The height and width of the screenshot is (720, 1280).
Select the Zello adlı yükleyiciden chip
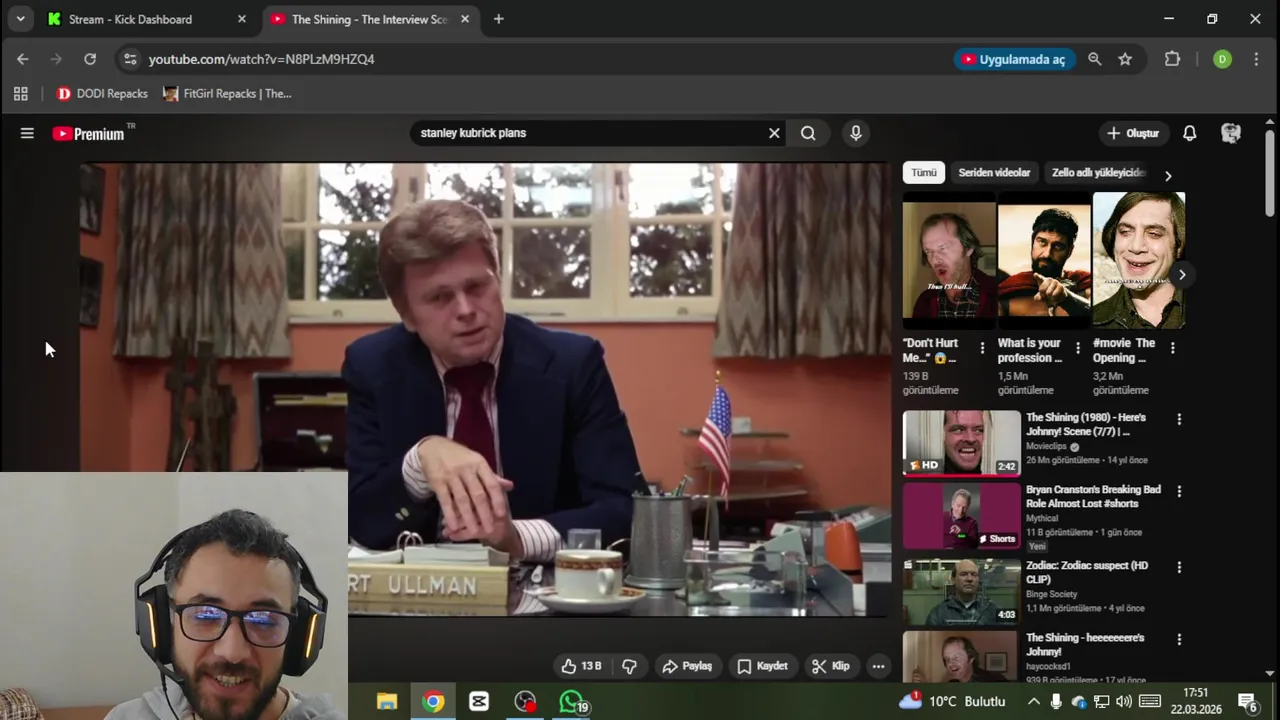tap(1098, 173)
